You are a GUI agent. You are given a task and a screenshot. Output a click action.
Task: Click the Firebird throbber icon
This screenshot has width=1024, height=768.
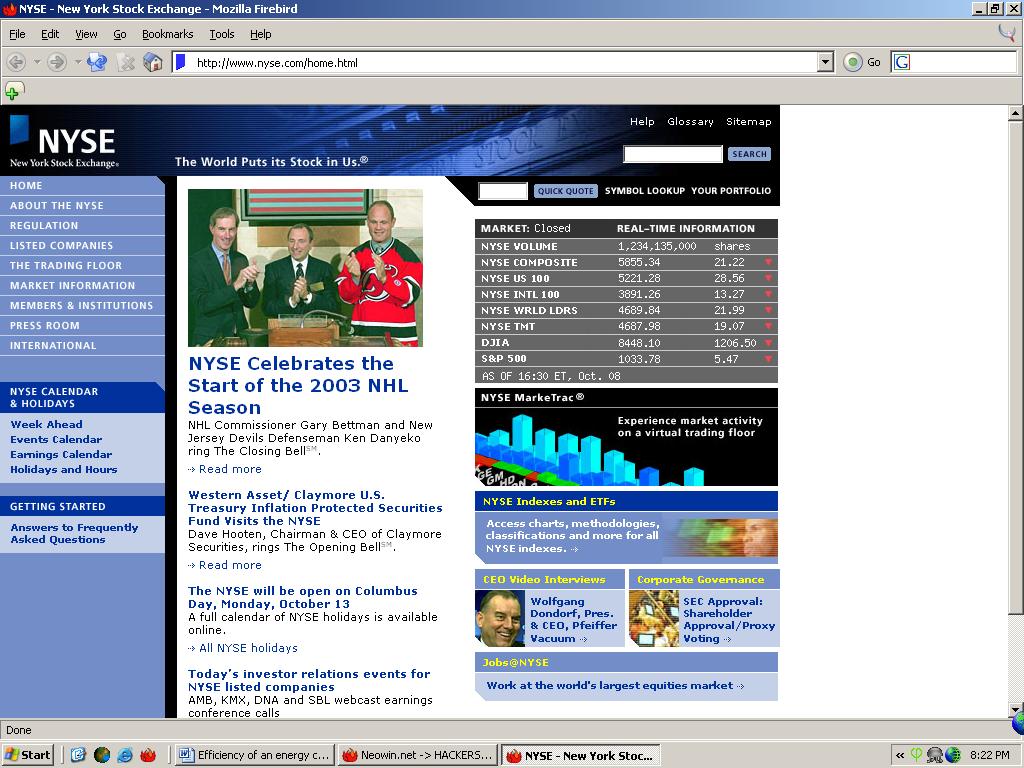click(1007, 33)
